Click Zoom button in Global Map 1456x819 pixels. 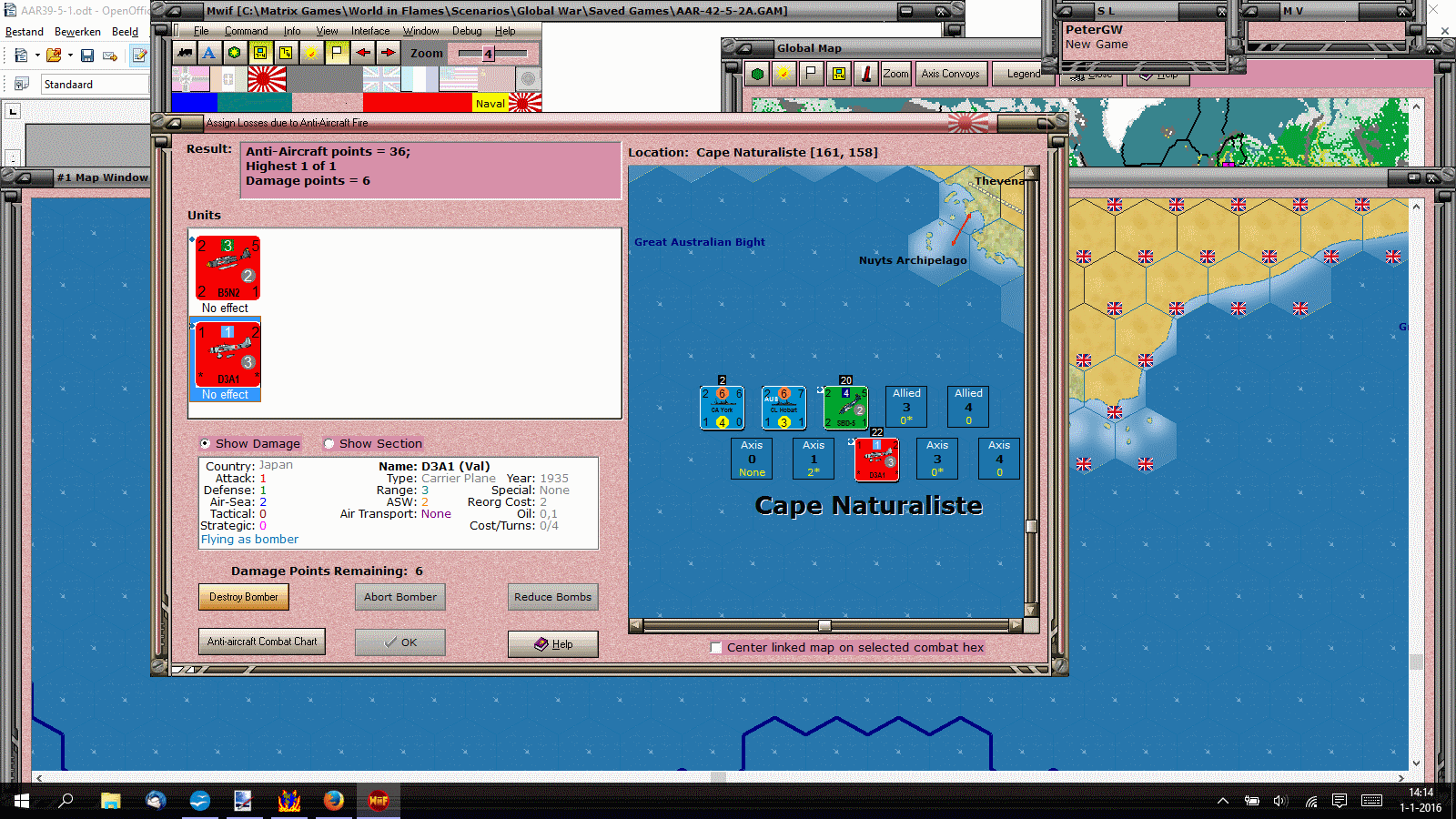coord(896,74)
